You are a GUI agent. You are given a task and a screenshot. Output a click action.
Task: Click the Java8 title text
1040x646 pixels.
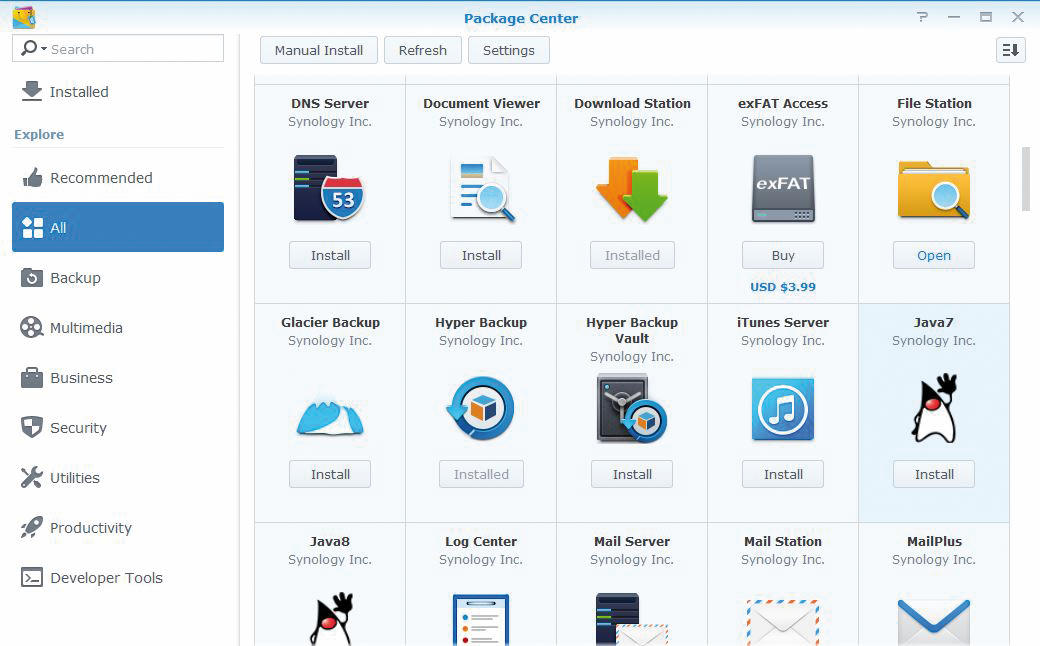click(x=330, y=541)
